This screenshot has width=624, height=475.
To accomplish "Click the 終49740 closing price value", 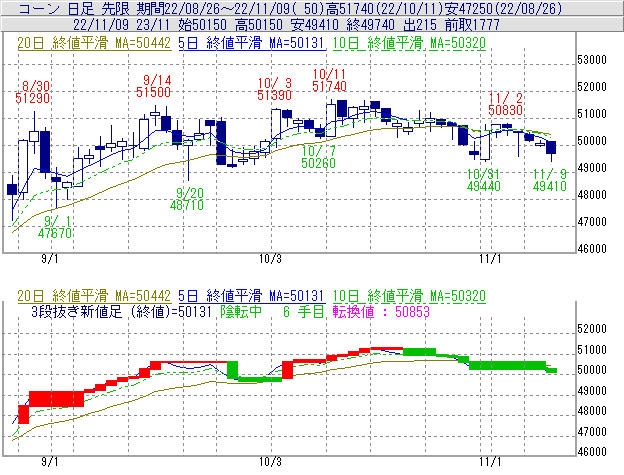I will coord(371,25).
